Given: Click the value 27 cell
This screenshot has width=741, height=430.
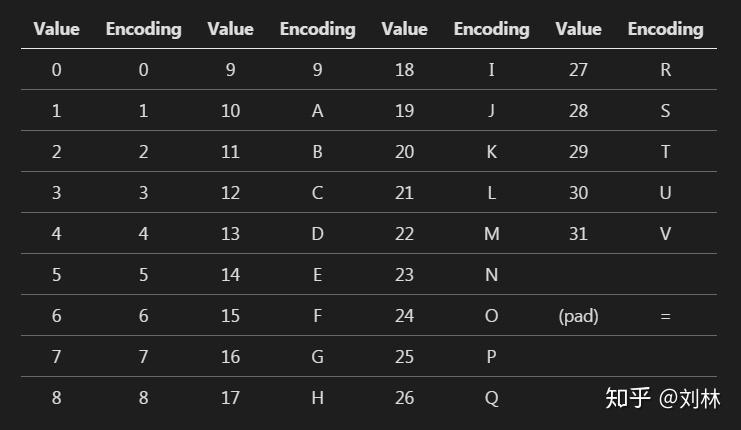Looking at the screenshot, I should (578, 70).
